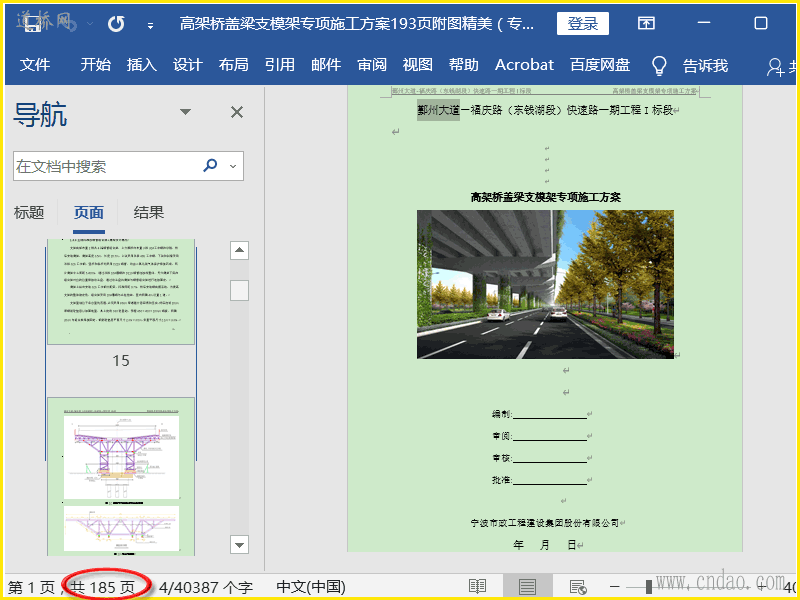Image resolution: width=800 pixels, height=600 pixels.
Task: Select the 页面 navigation tab
Action: (89, 212)
